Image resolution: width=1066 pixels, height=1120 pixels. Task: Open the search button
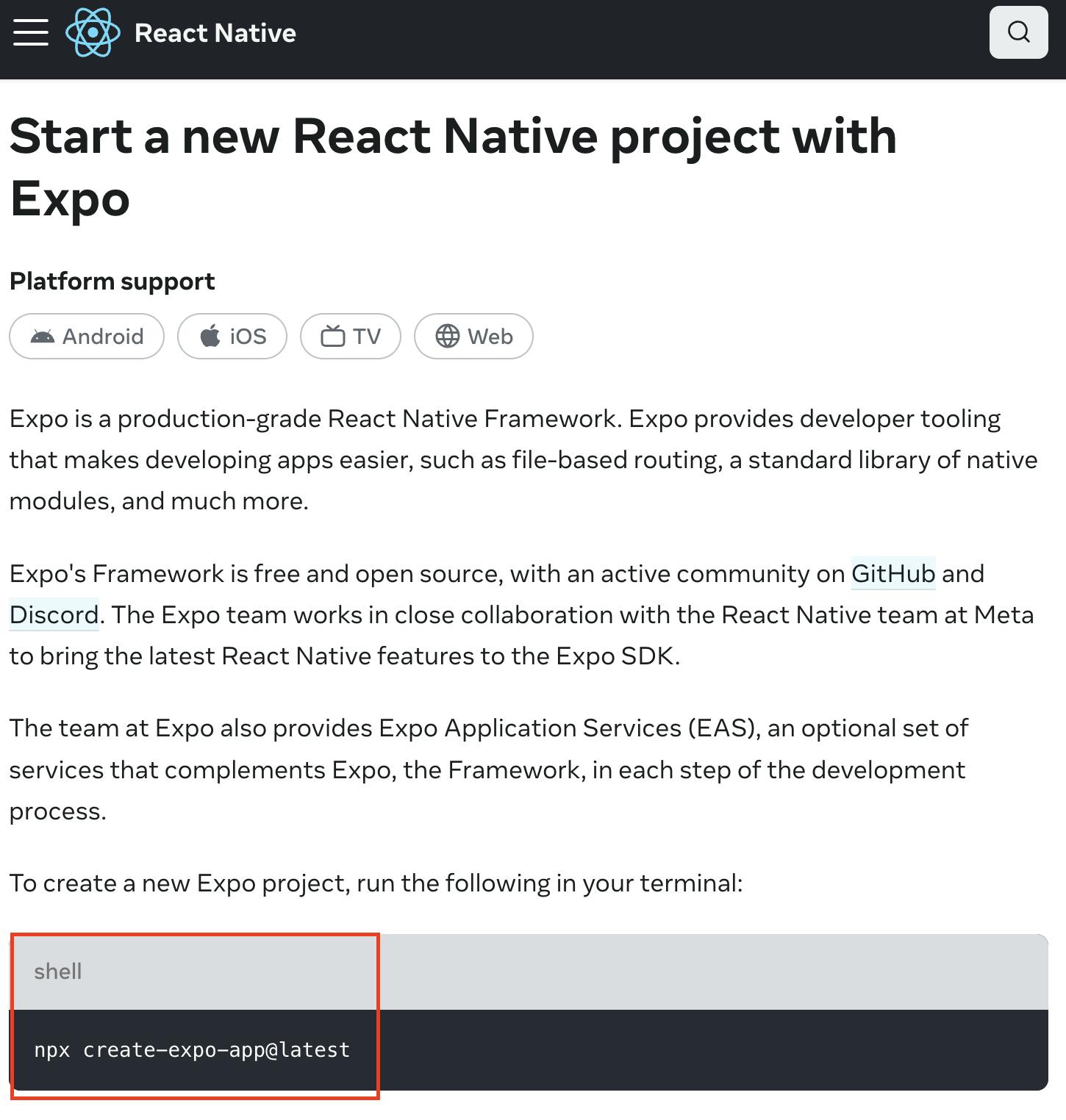(x=1018, y=32)
